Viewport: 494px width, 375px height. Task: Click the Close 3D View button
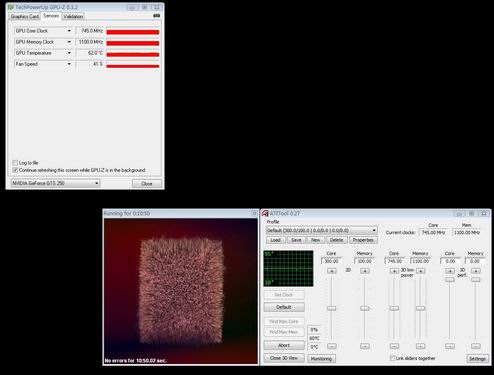284,358
